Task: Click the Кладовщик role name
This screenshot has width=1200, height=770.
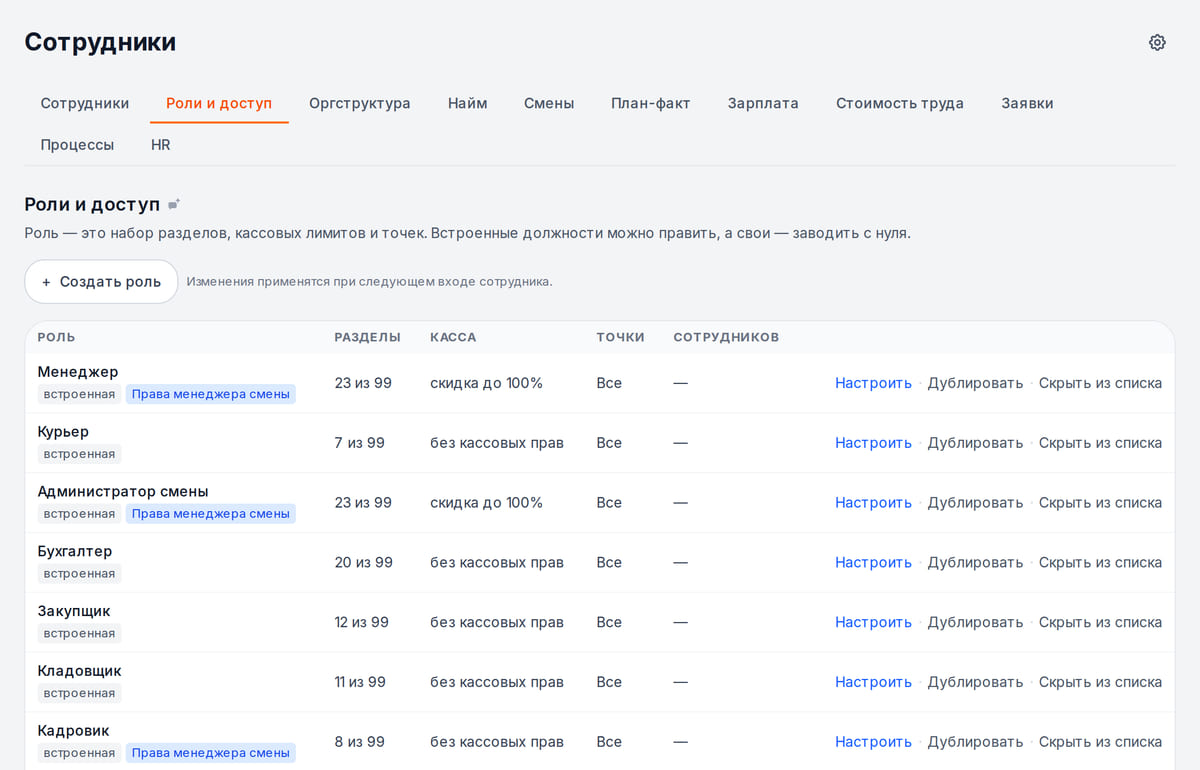Action: [79, 671]
